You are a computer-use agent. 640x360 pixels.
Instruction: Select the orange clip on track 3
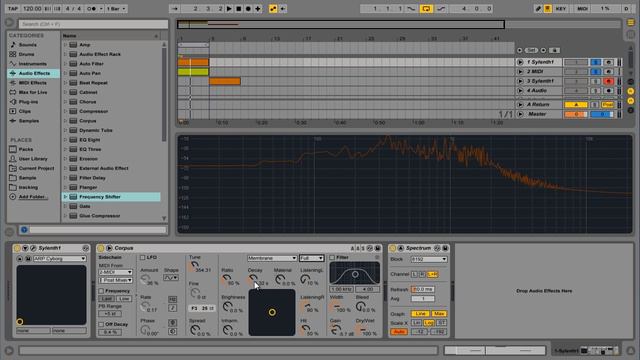coord(225,81)
